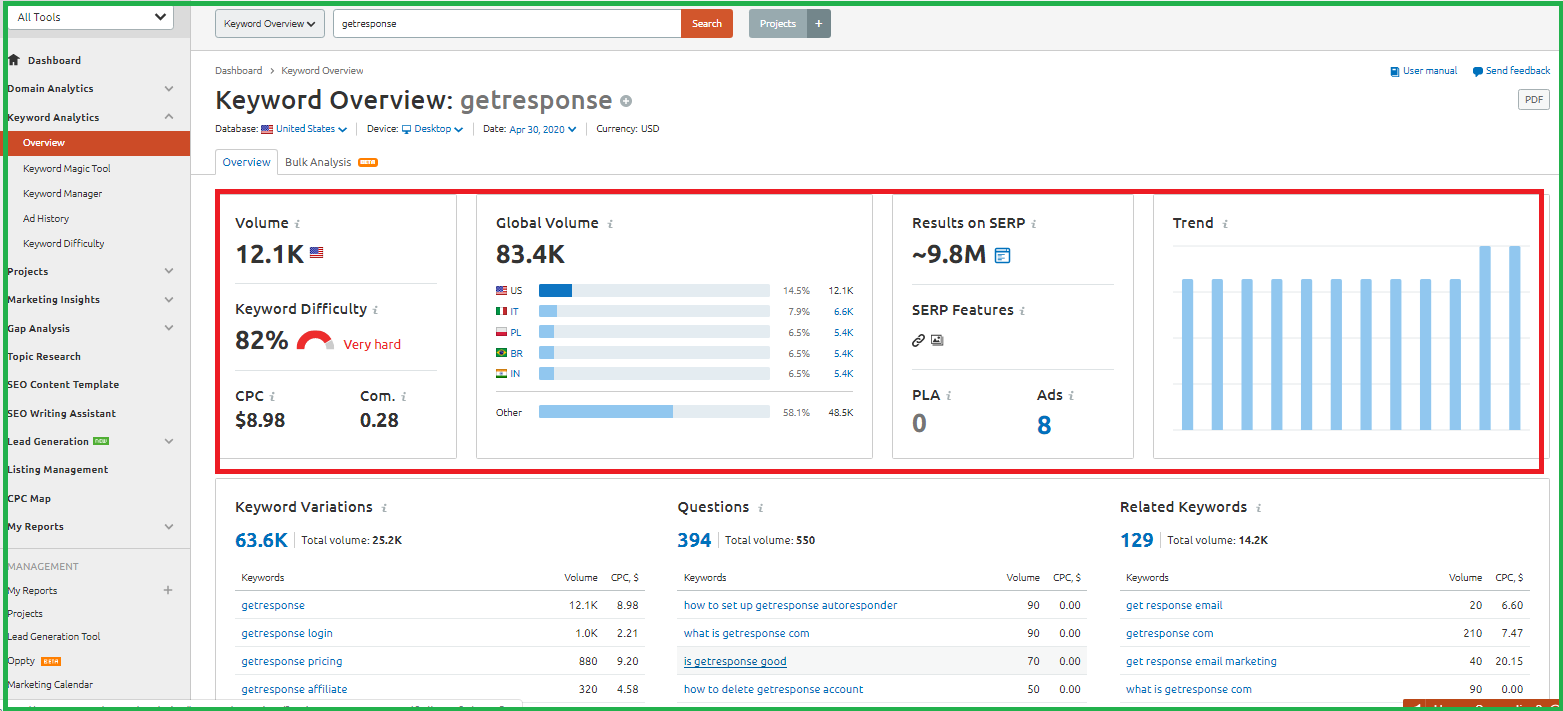Screen dimensions: 1563x711
Task: Click the info icon next to CPC
Action: pyautogui.click(x=272, y=397)
